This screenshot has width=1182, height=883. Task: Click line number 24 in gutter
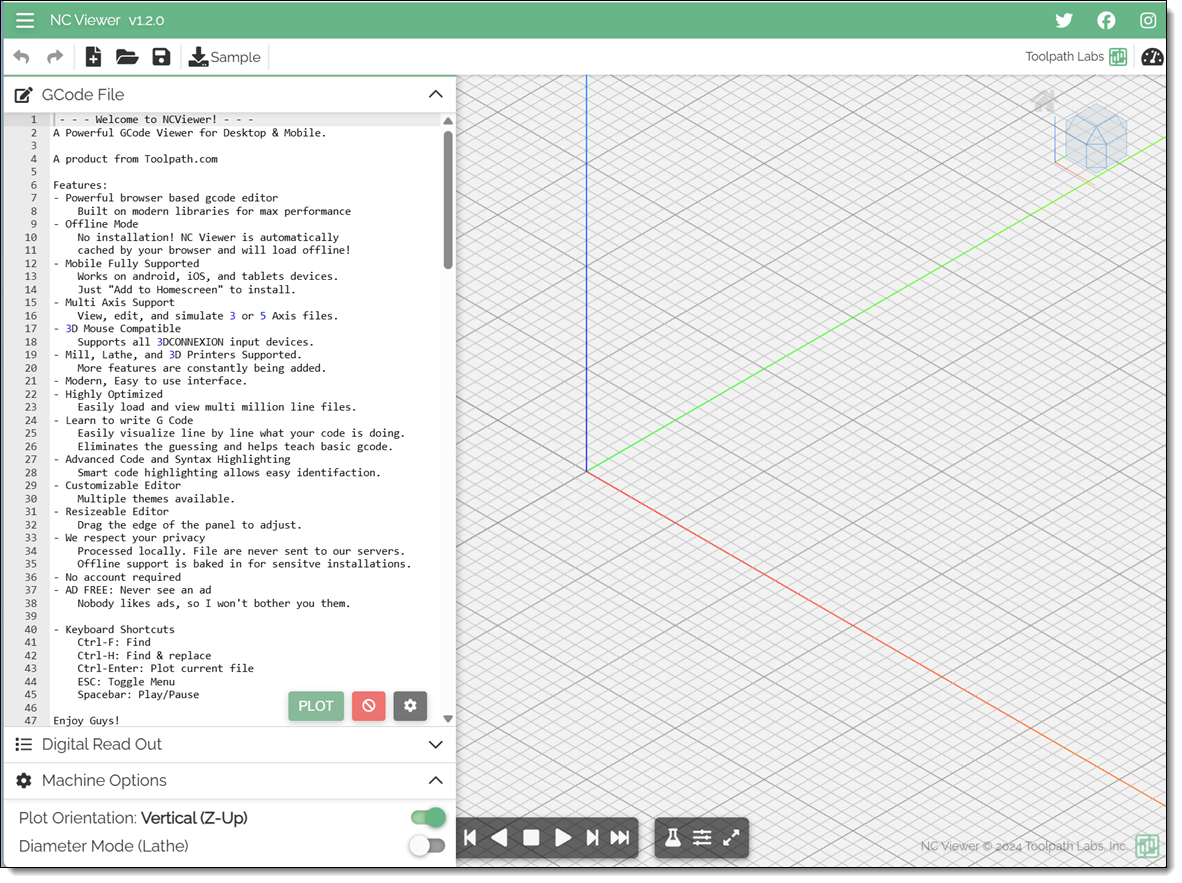pyautogui.click(x=30, y=420)
